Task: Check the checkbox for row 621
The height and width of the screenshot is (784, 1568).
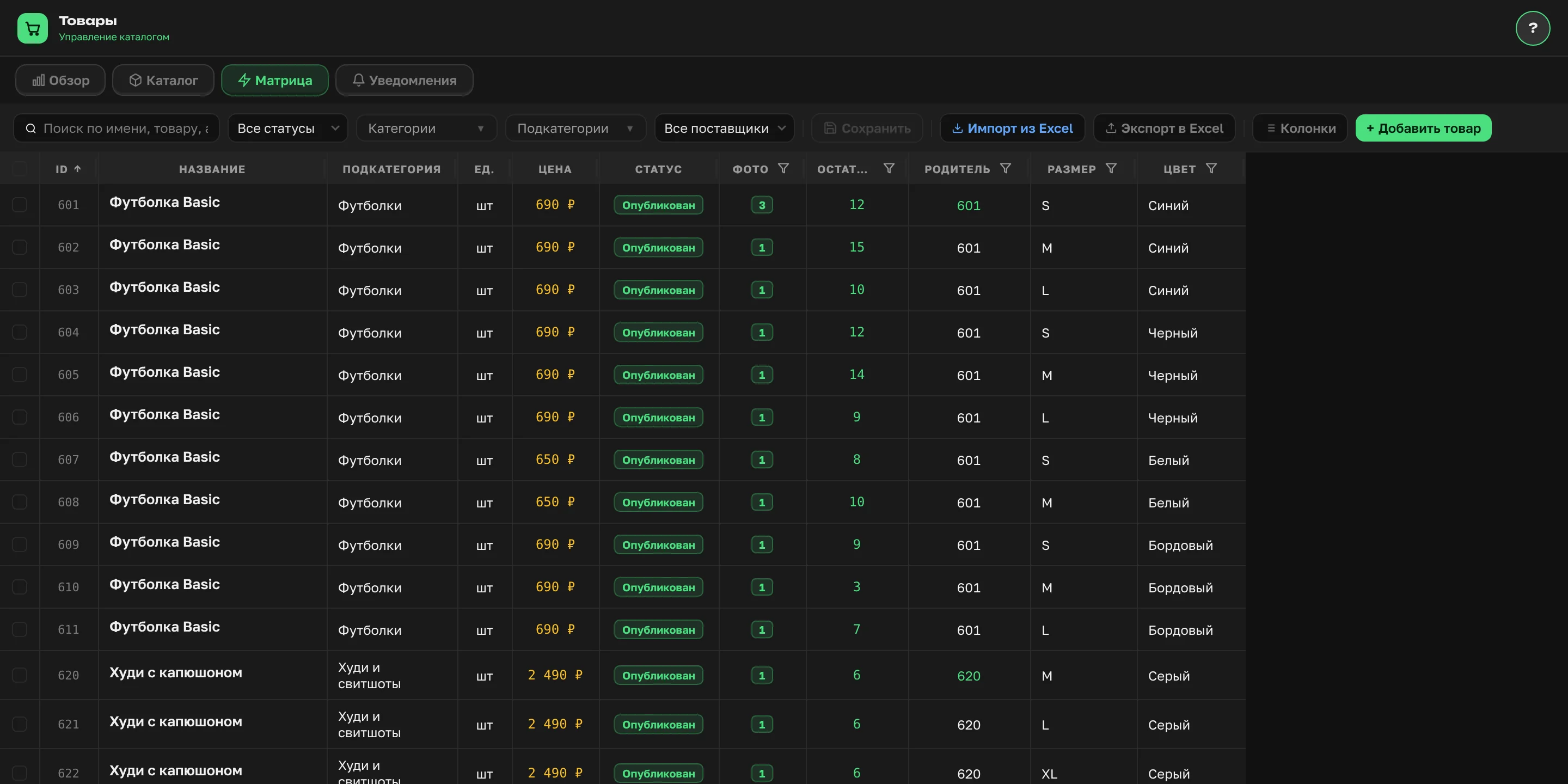Action: point(20,724)
